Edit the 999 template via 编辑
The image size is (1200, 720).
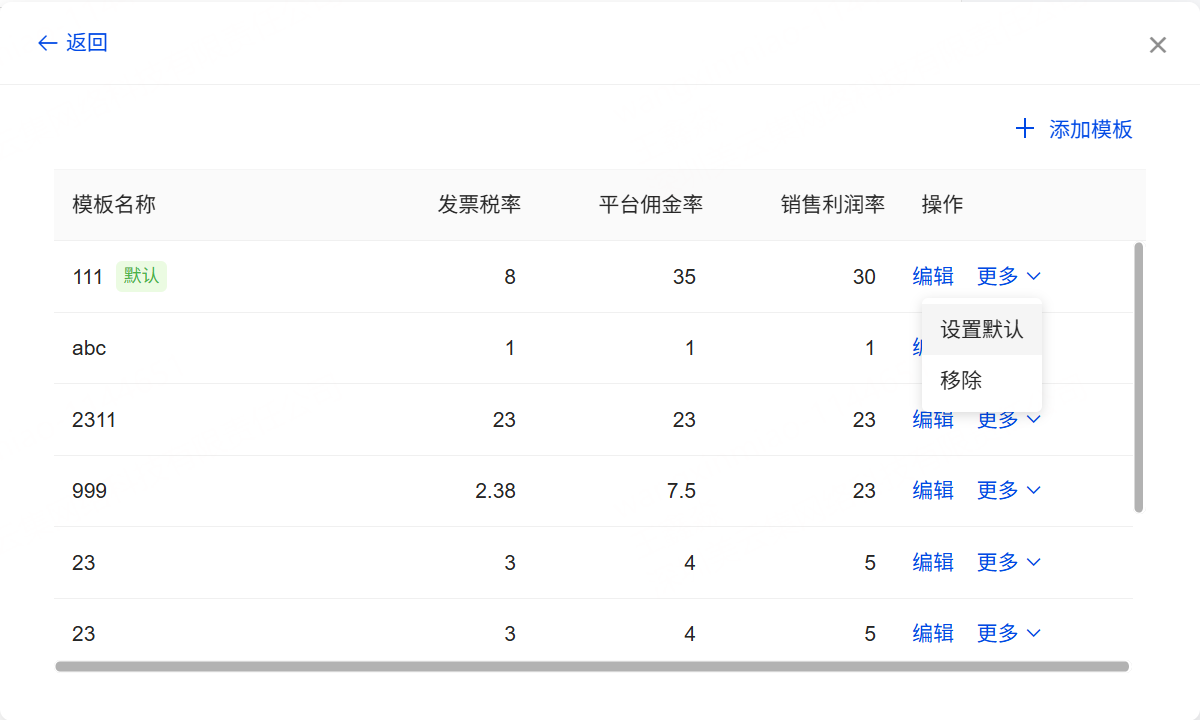pos(932,491)
